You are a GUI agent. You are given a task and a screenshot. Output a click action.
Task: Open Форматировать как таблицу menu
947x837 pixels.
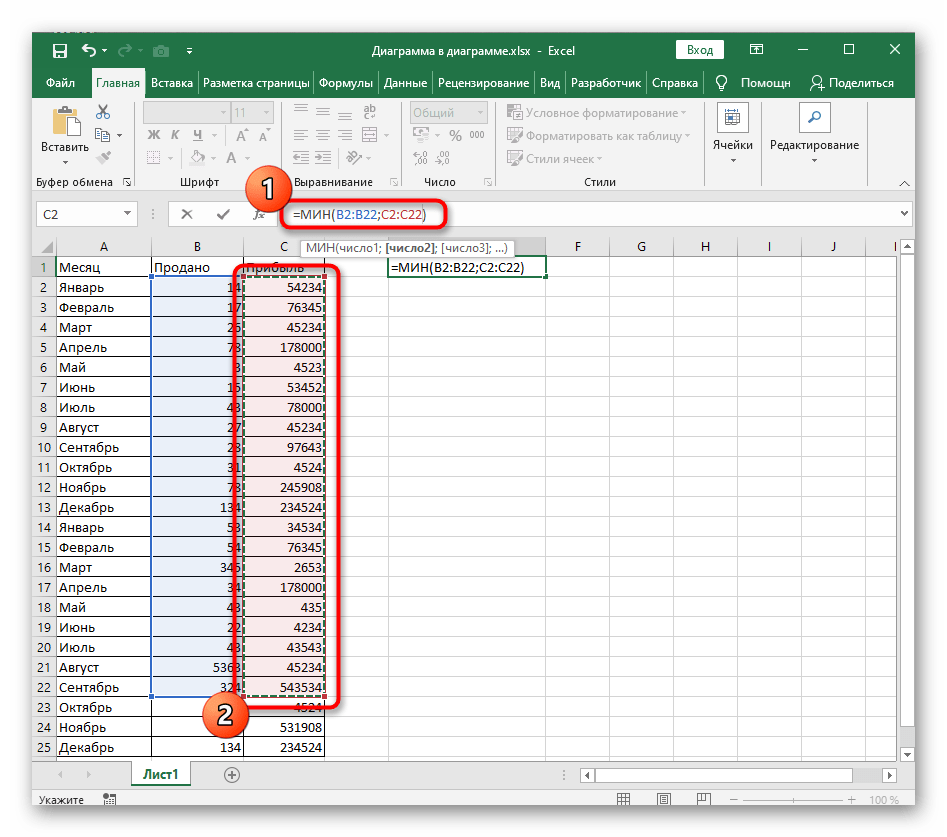click(599, 135)
